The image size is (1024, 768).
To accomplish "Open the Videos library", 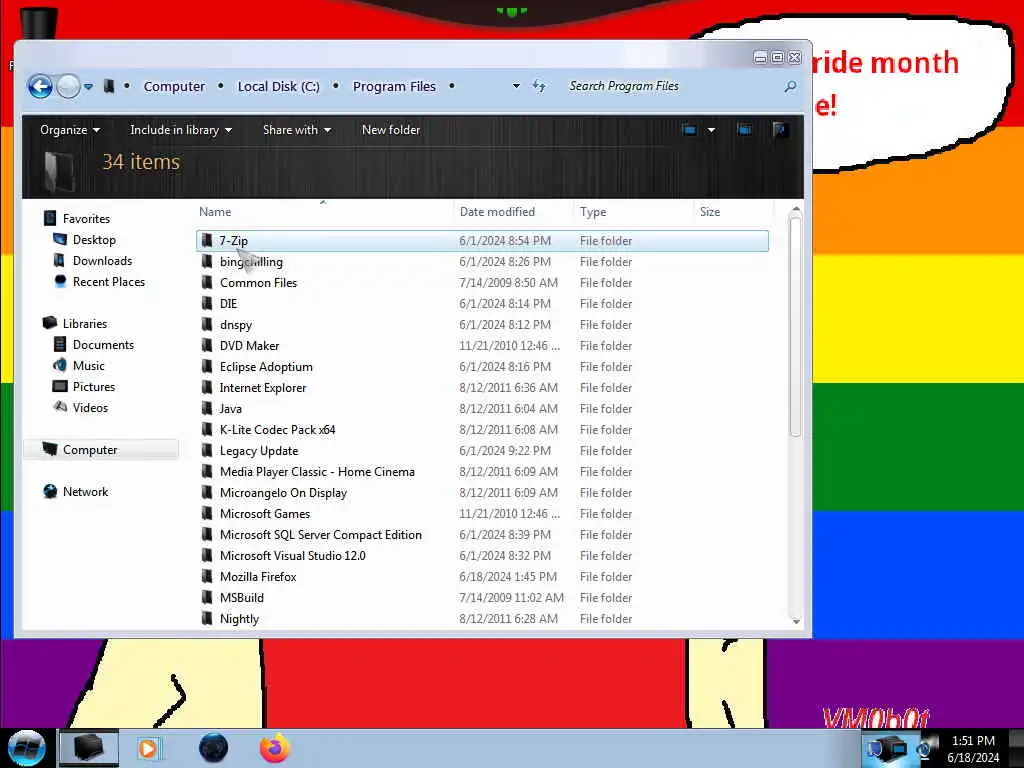I will click(90, 408).
